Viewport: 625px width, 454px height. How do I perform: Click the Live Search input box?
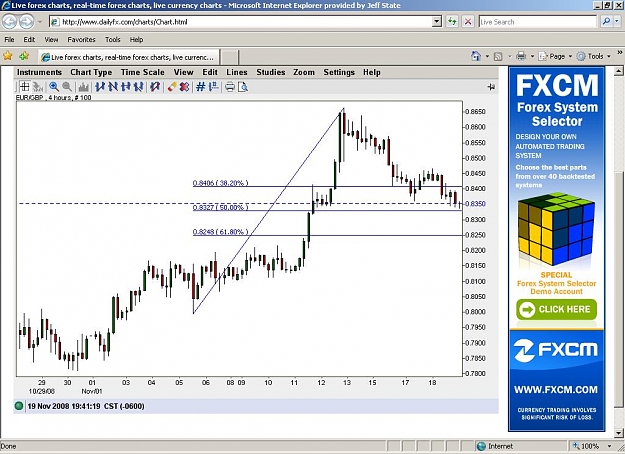pyautogui.click(x=538, y=22)
